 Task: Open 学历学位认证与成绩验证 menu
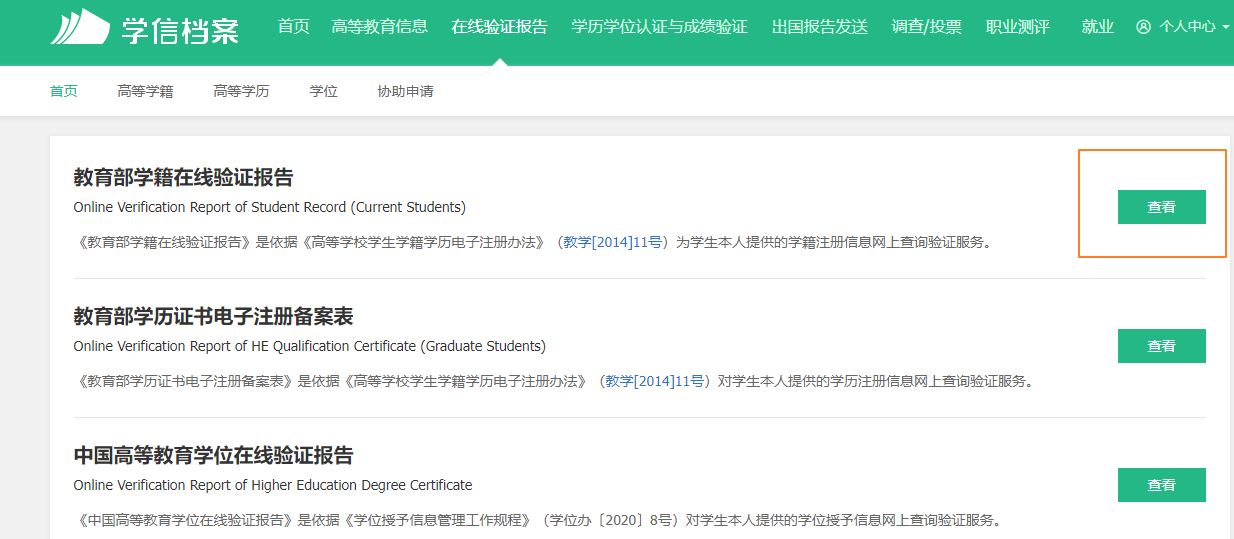tap(660, 27)
